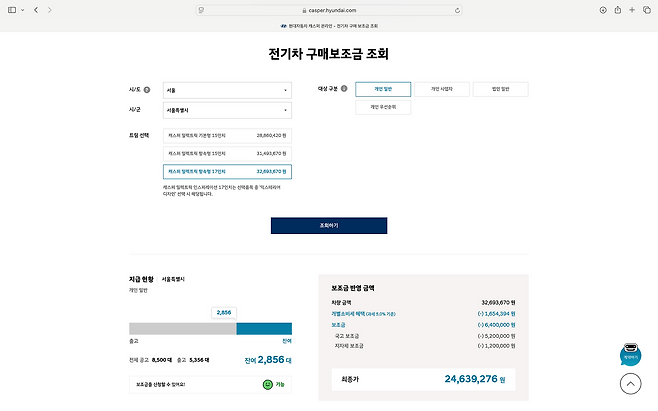Click the casper.hyundai.com address field
Screen dimensions: 658x411
tap(329, 9)
